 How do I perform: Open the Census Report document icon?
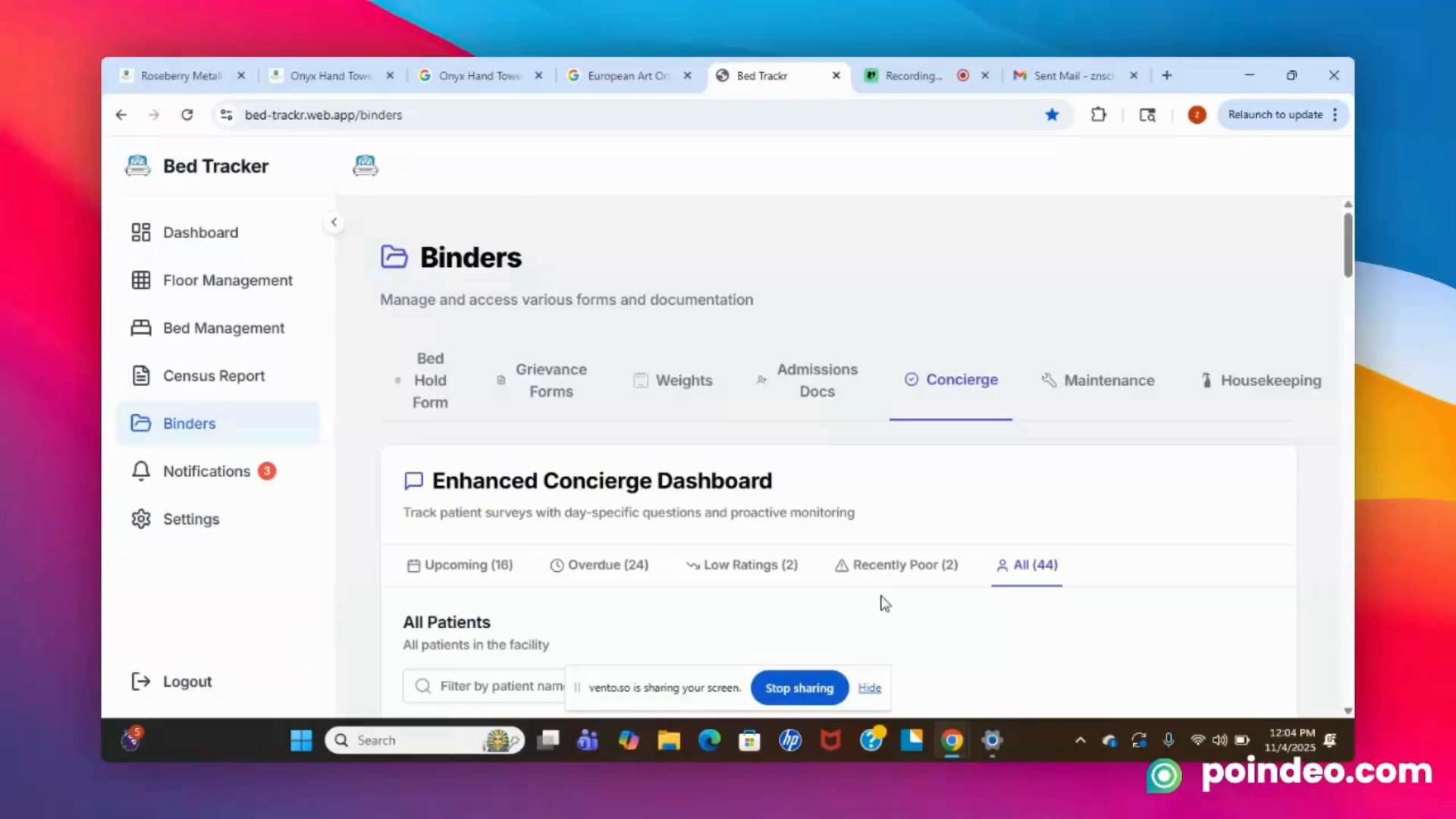point(141,375)
